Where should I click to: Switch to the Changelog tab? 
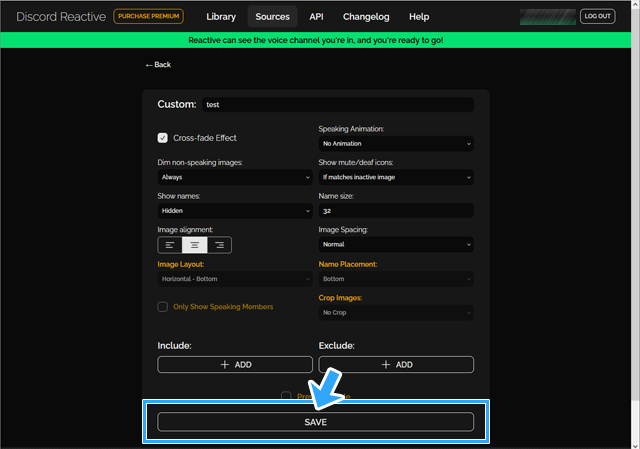pos(366,17)
